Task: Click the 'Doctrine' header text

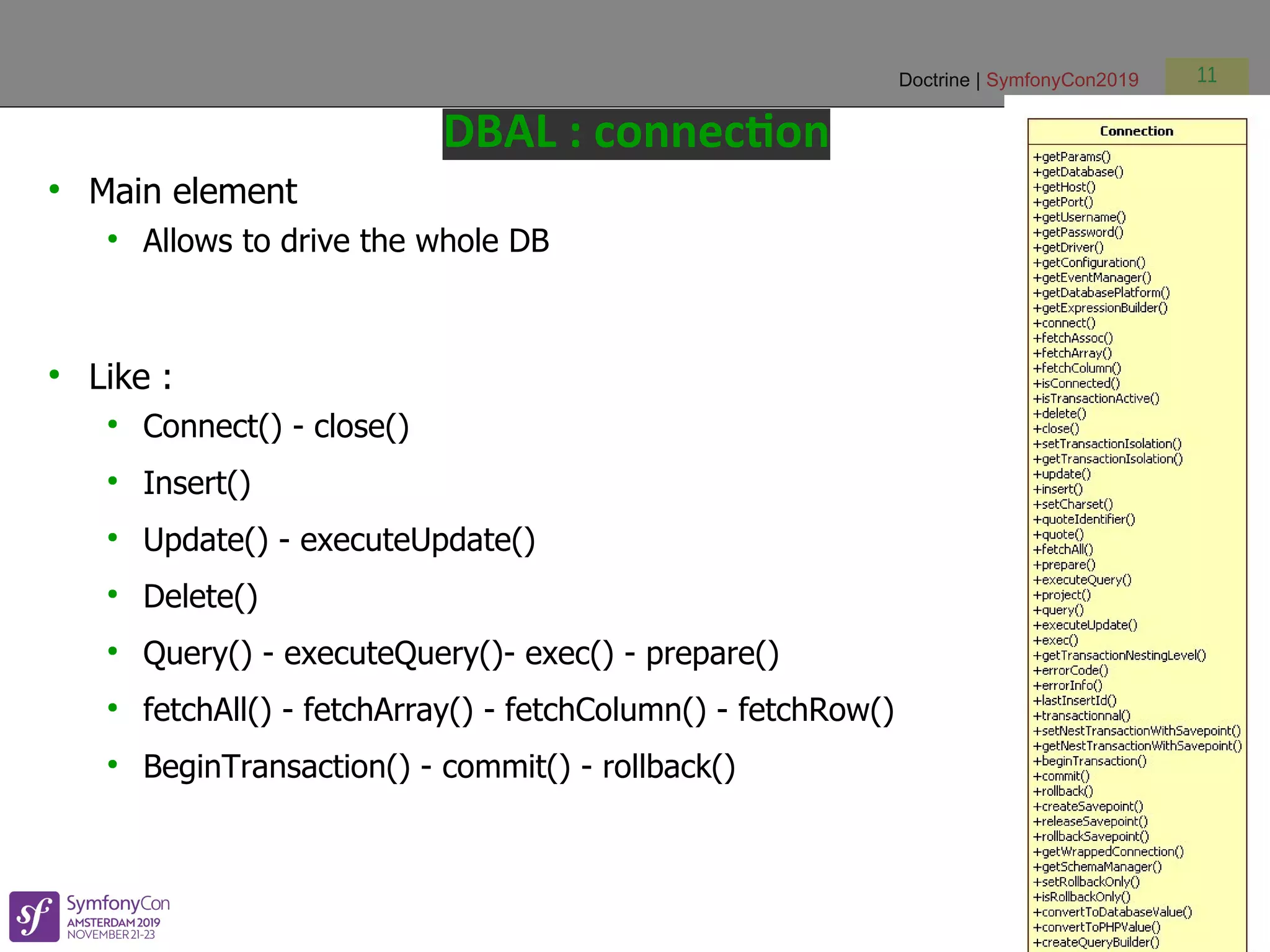Action: tap(934, 80)
